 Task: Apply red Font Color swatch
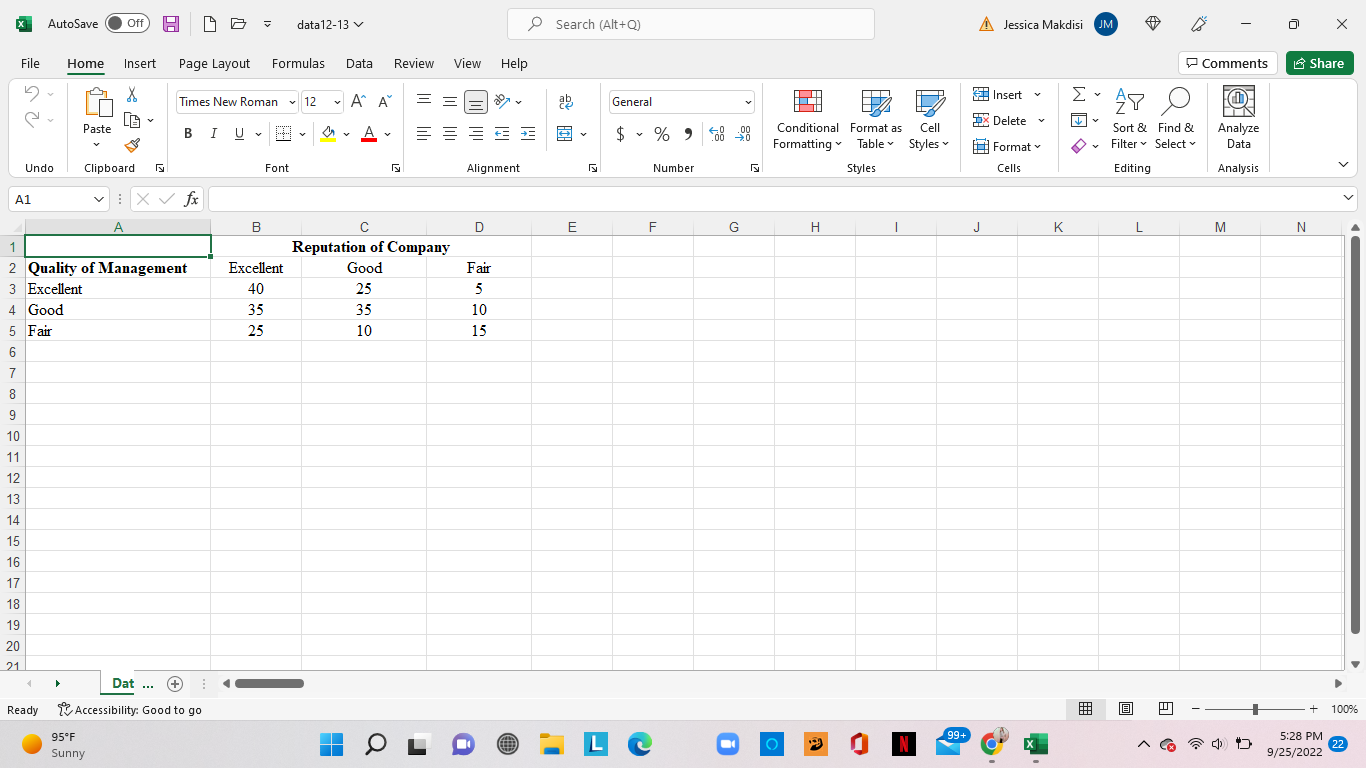(x=368, y=134)
